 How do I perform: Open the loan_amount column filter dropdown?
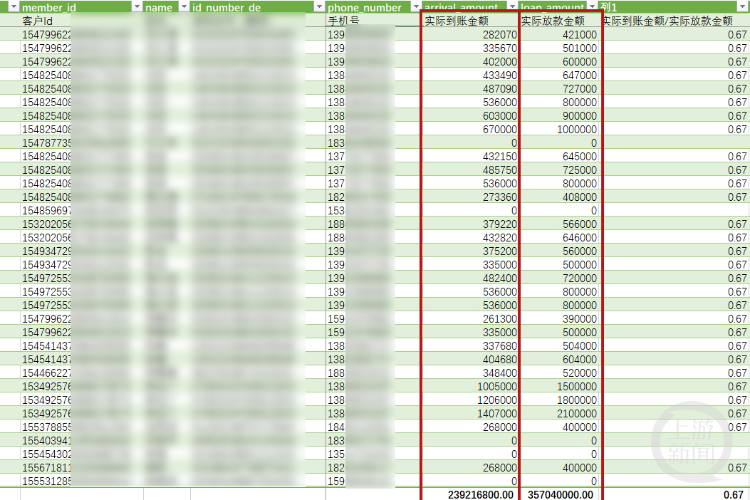tap(593, 7)
